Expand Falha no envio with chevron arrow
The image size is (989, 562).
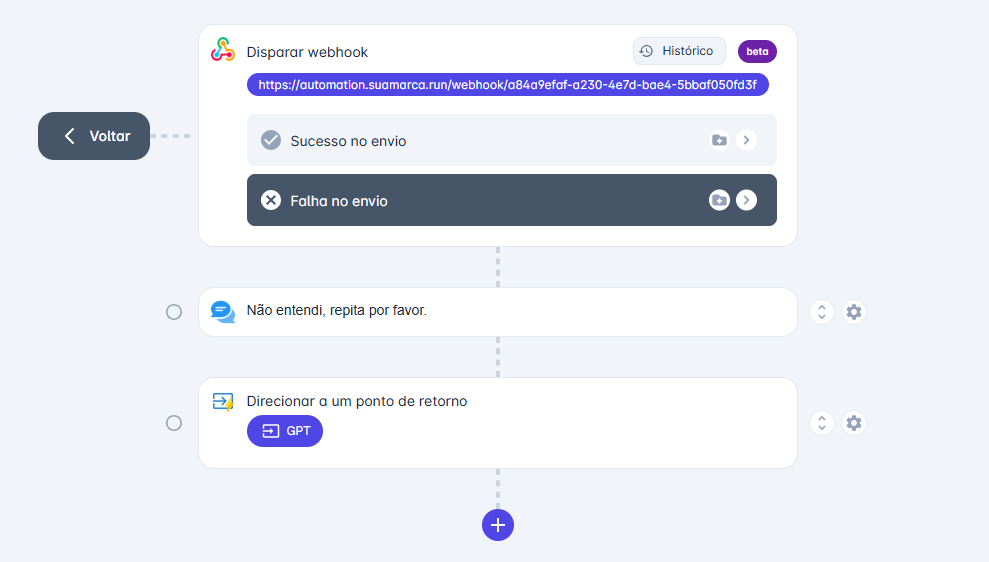(x=746, y=201)
